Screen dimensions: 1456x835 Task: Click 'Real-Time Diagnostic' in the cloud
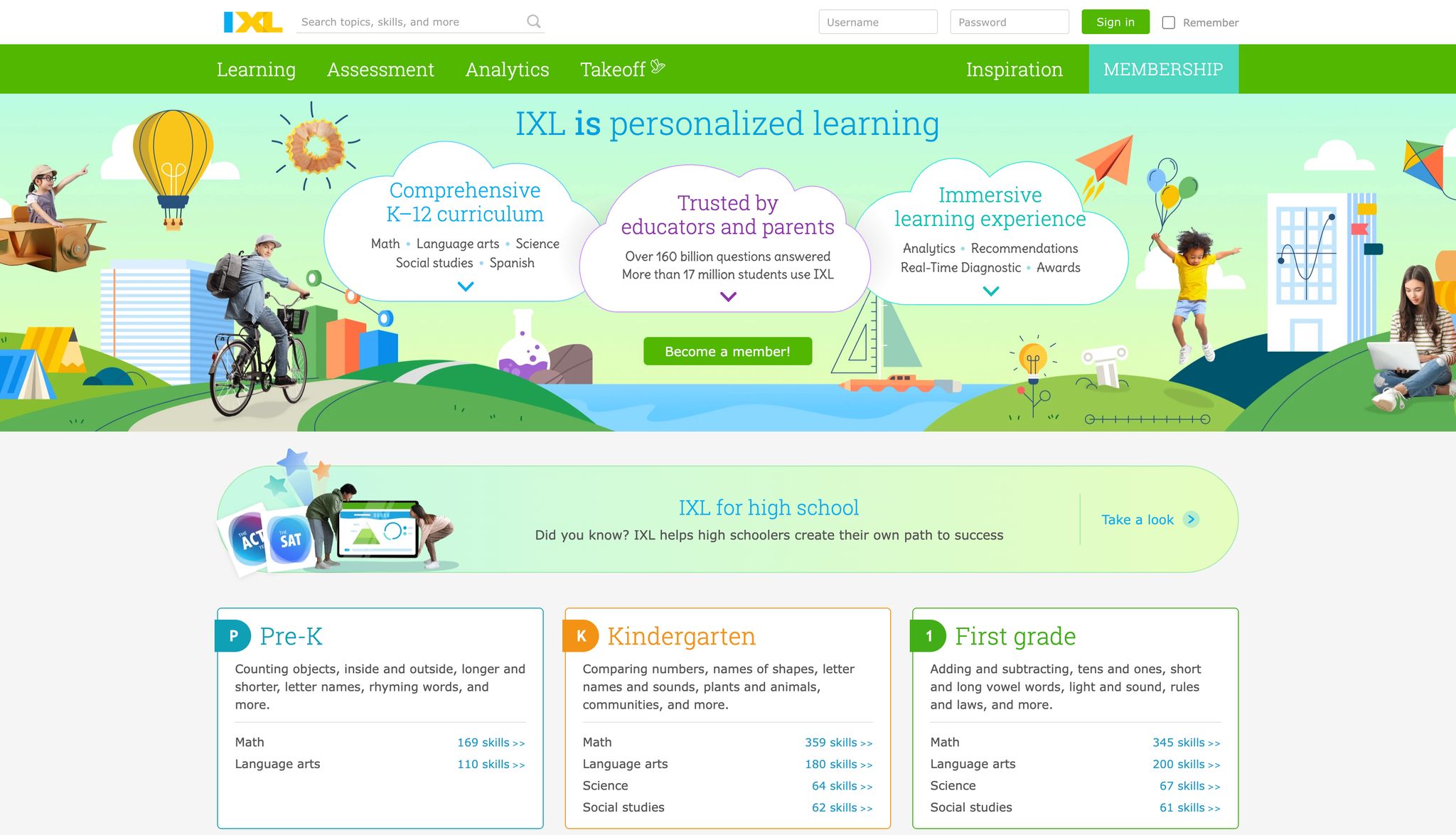[960, 268]
